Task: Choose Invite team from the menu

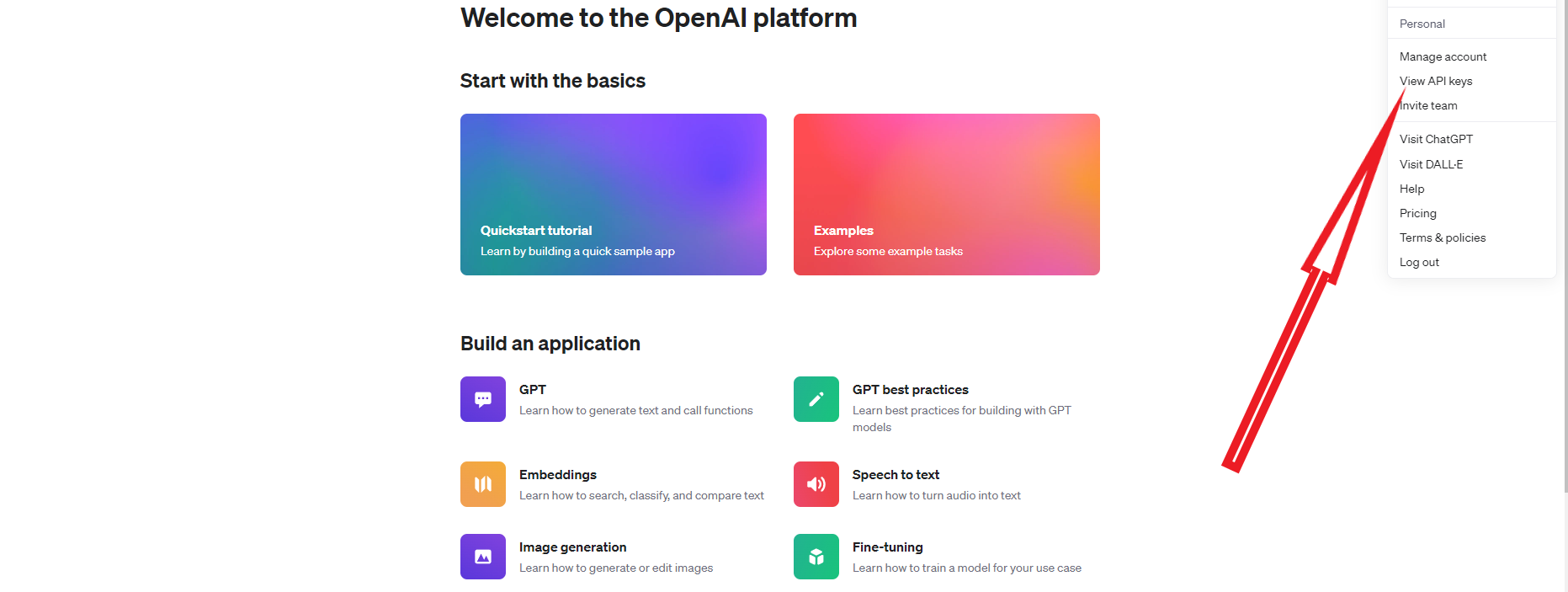Action: [1428, 105]
